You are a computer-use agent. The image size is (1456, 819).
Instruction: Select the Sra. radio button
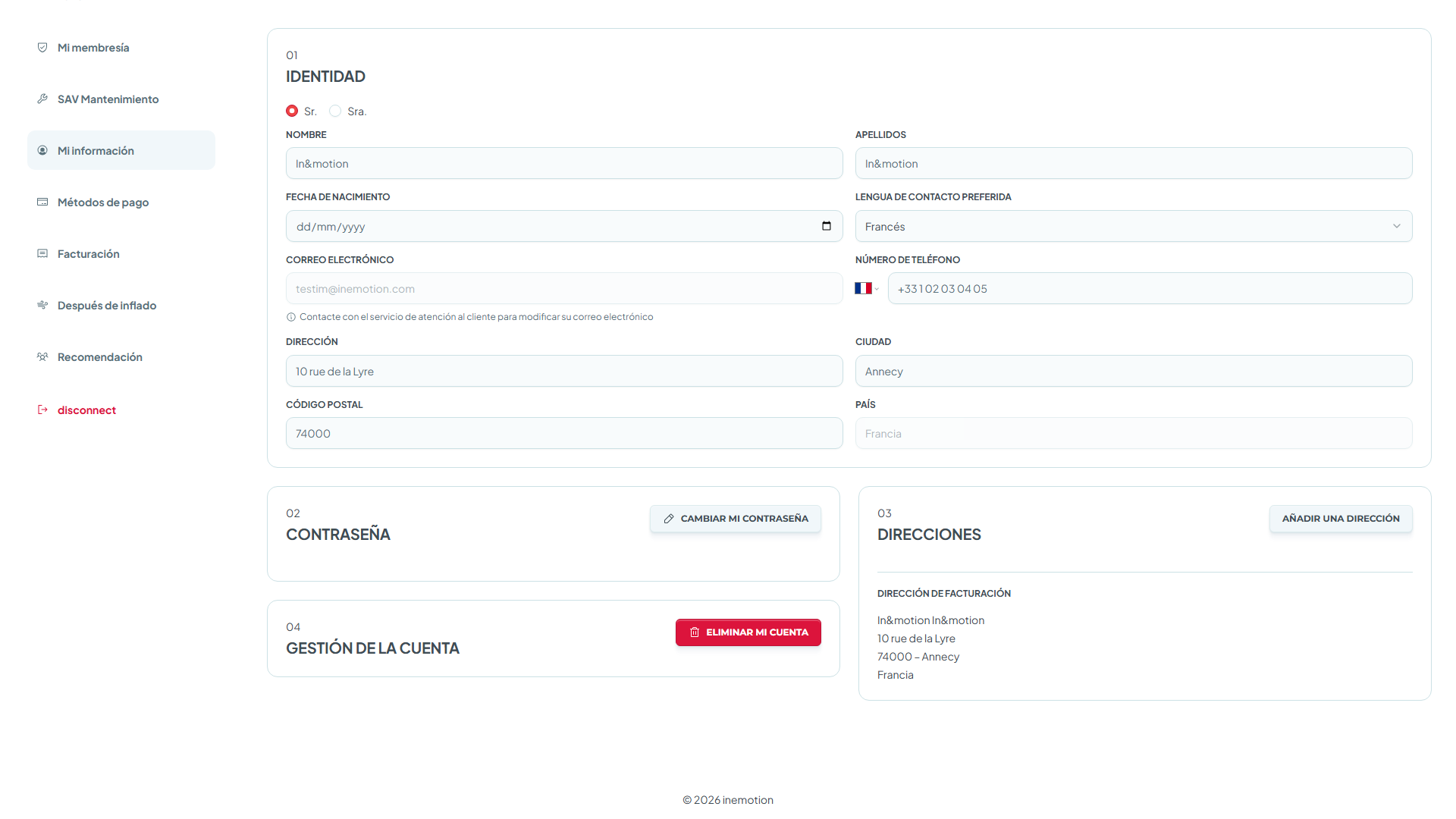point(335,111)
